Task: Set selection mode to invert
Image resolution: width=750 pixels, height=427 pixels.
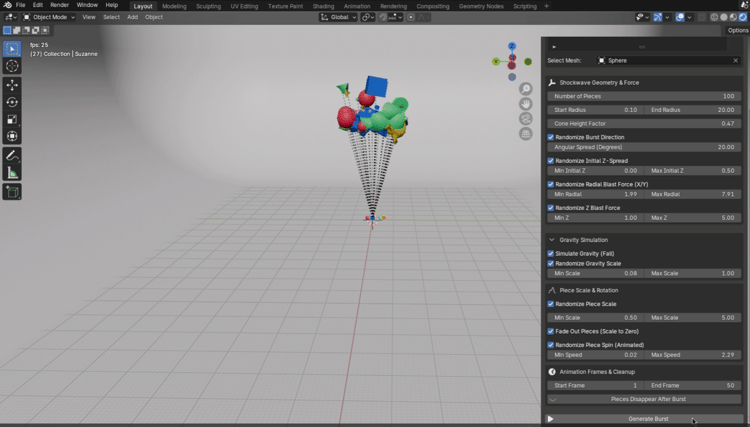Action: point(36,30)
